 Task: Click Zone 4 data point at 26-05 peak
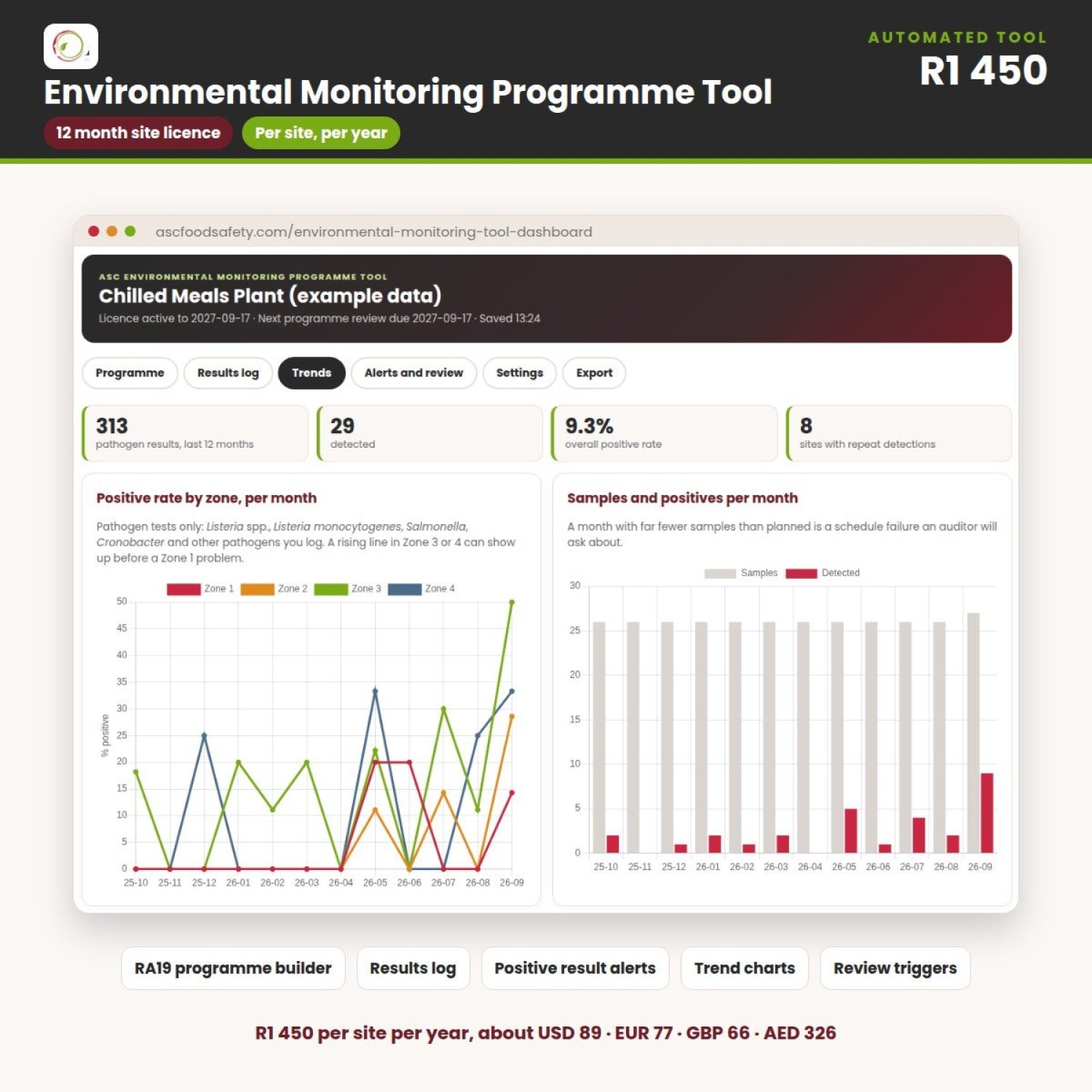(375, 691)
